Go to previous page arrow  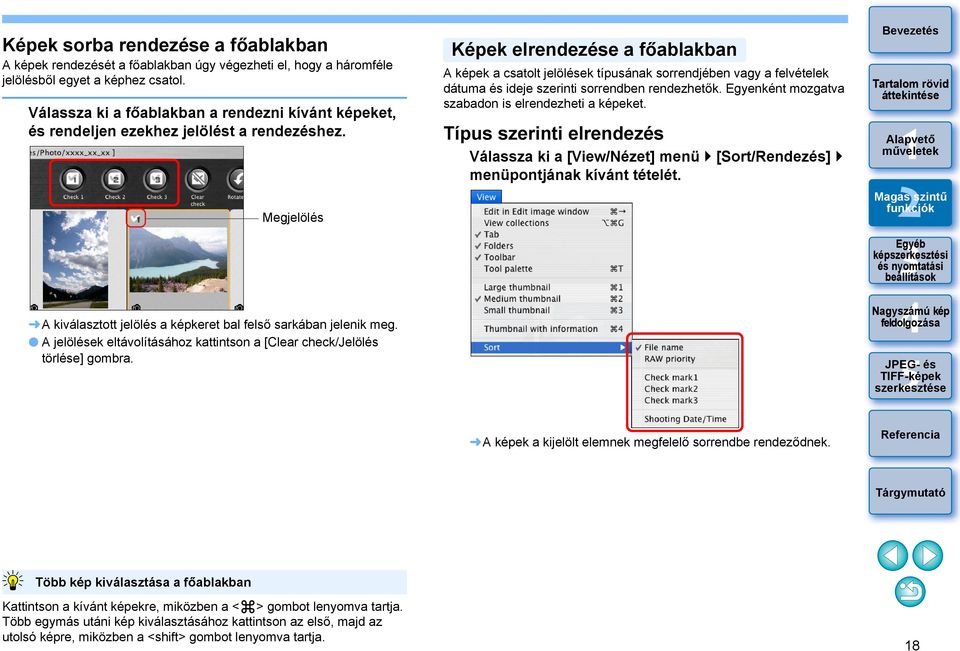pos(893,556)
